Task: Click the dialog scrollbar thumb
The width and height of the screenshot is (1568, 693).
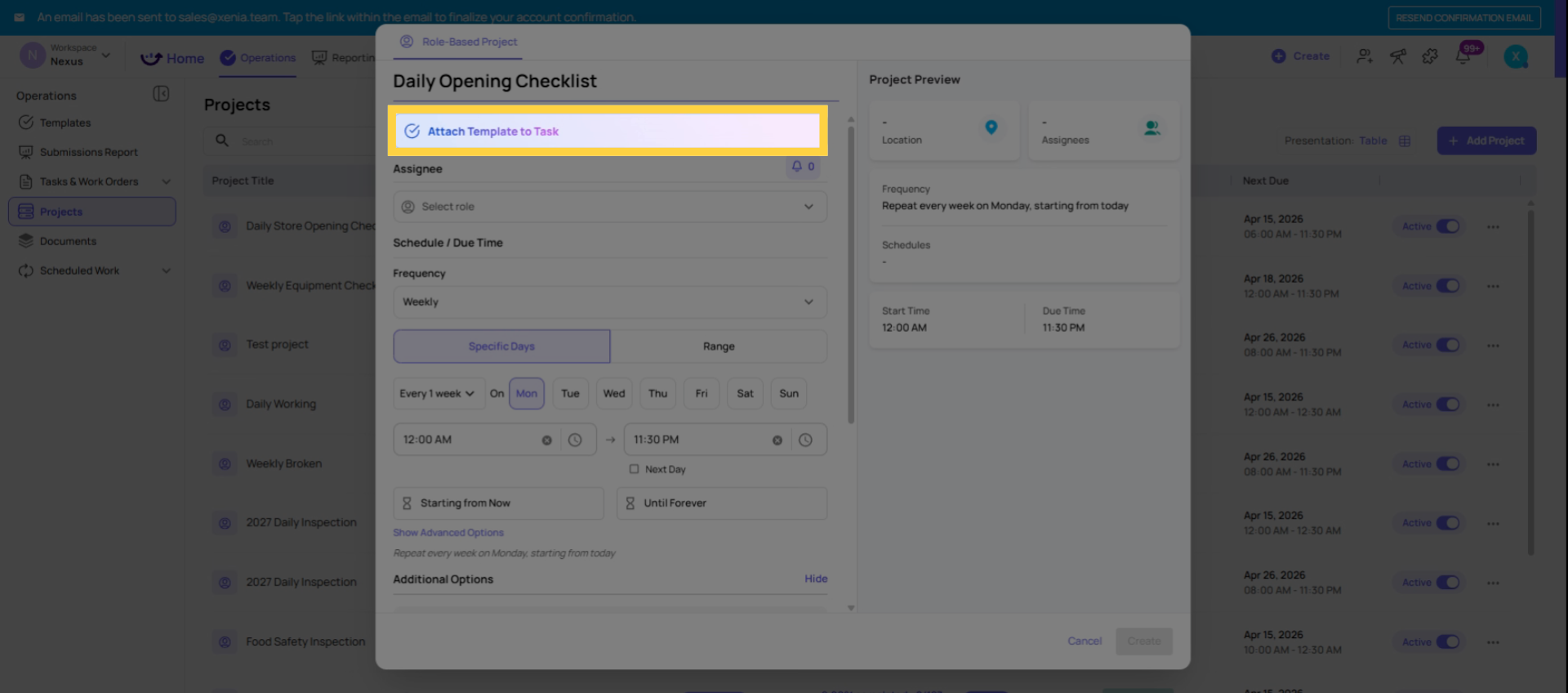Action: click(x=851, y=274)
